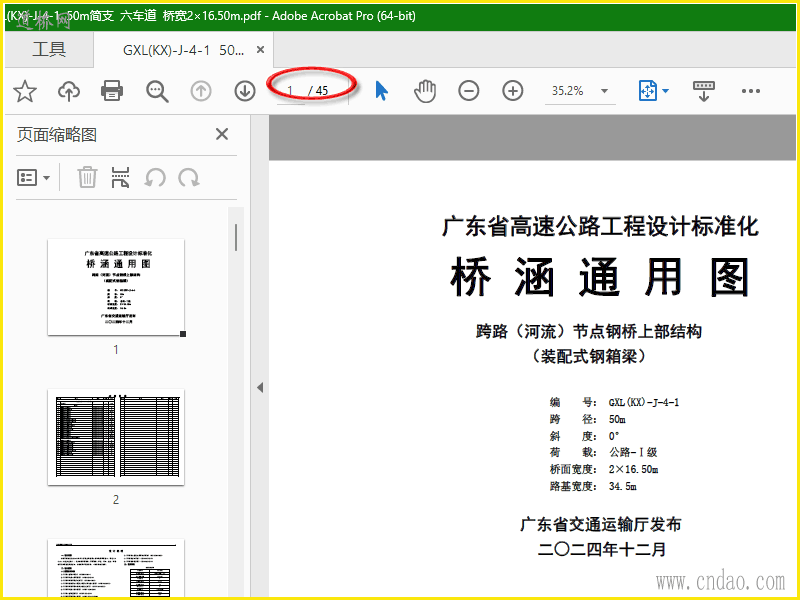Click the GXL(KX)-J-4-1 code value
The image size is (800, 600).
(x=644, y=403)
